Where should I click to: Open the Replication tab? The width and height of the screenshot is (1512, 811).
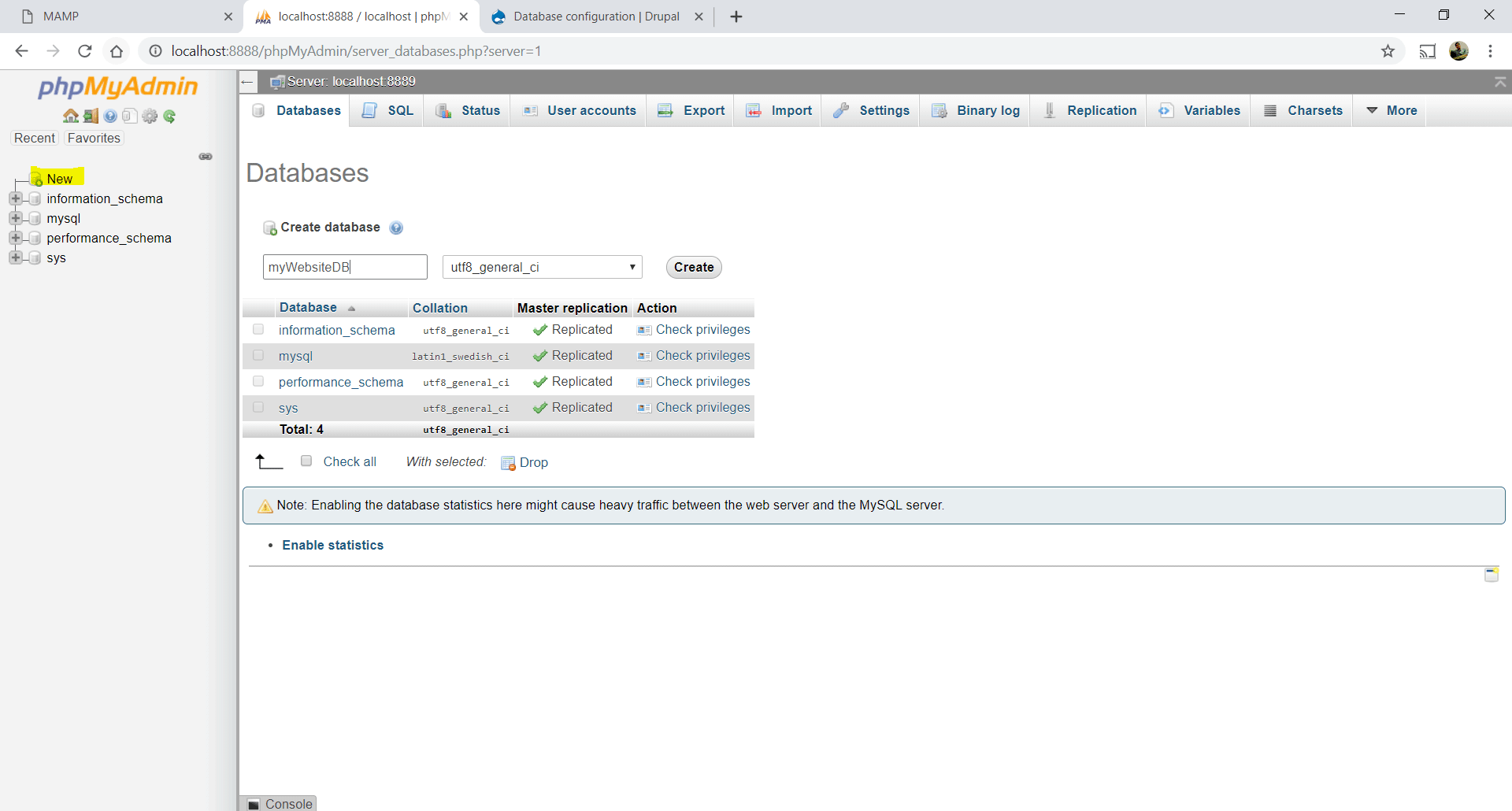click(1102, 110)
